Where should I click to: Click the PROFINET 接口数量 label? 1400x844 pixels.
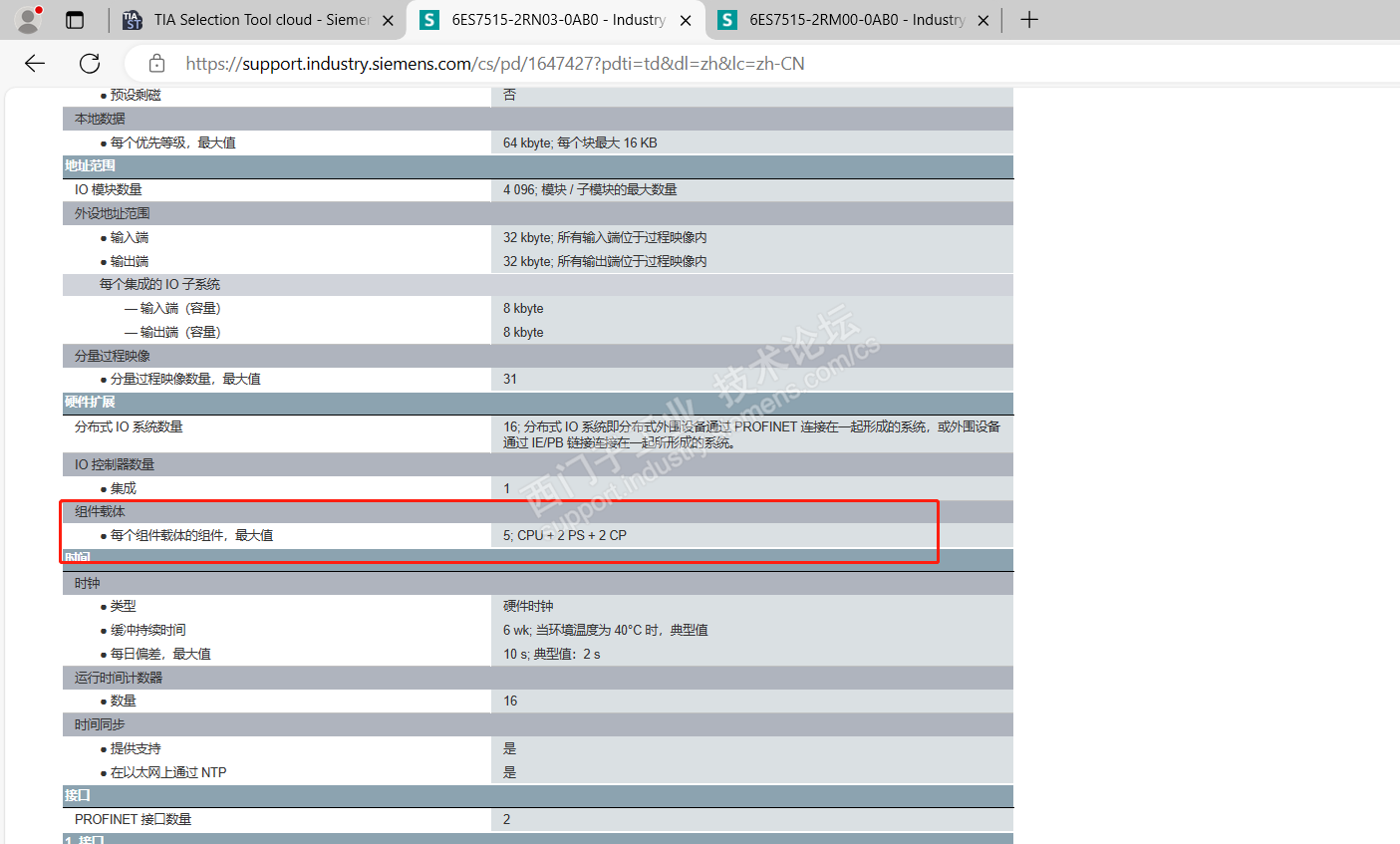(134, 820)
